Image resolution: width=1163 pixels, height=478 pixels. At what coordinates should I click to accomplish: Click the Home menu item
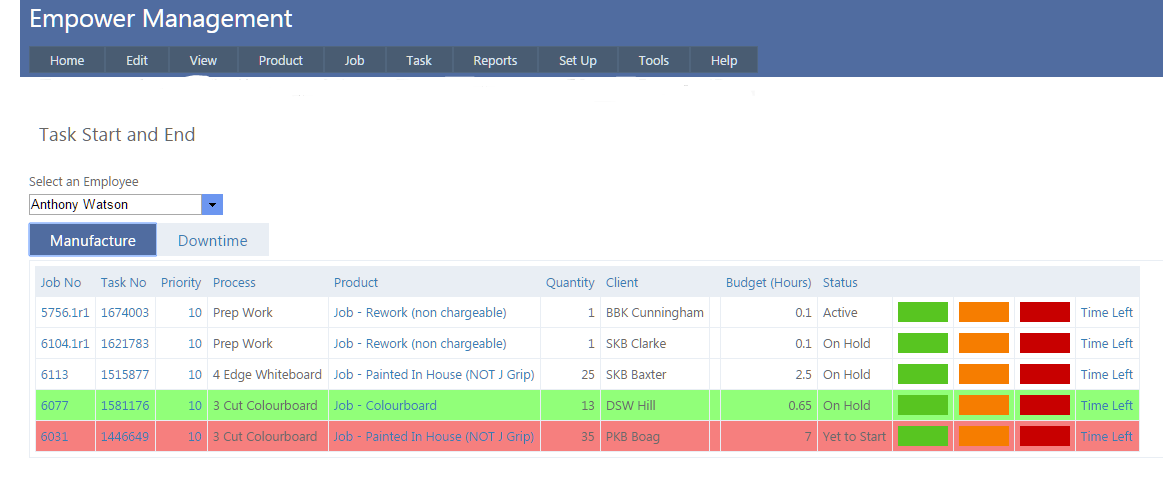pyautogui.click(x=67, y=60)
